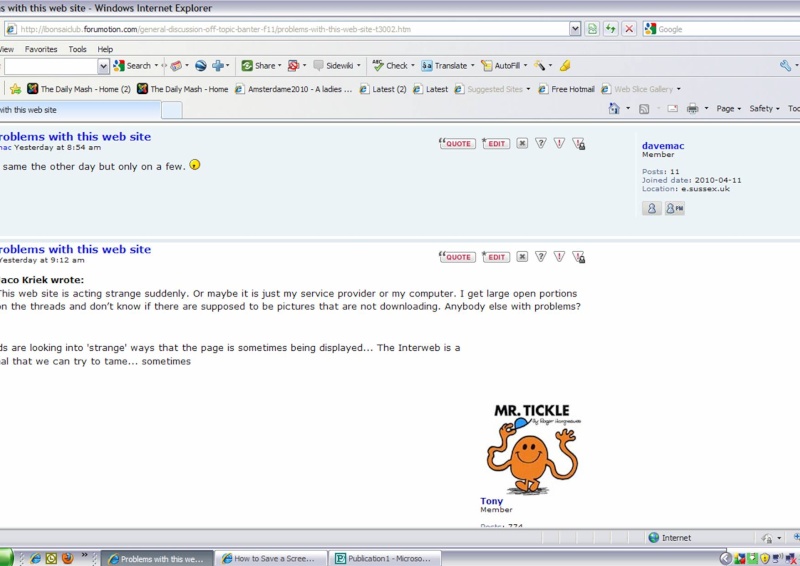Click the Translate toolbar button
This screenshot has width=800, height=566.
(444, 66)
